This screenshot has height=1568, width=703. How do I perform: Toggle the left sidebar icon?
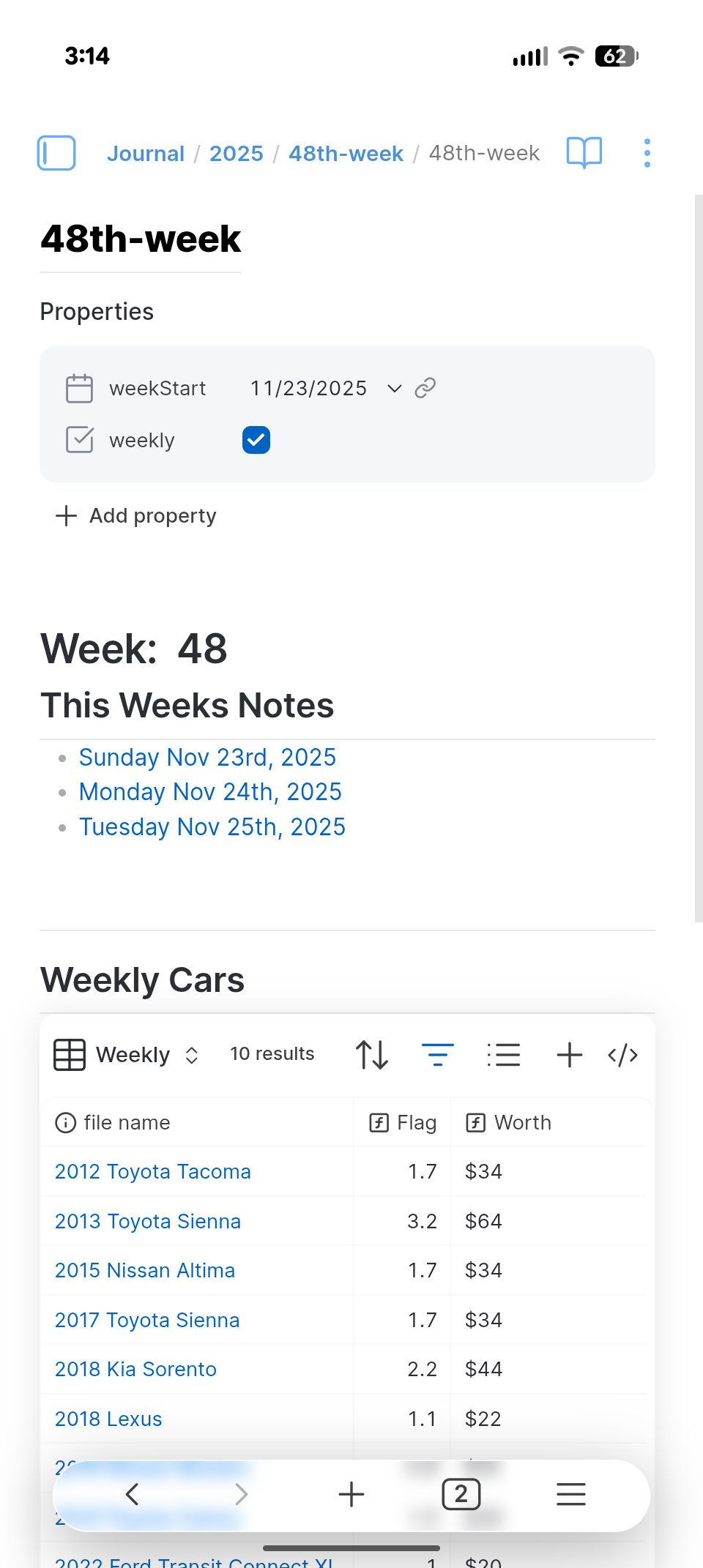(56, 153)
